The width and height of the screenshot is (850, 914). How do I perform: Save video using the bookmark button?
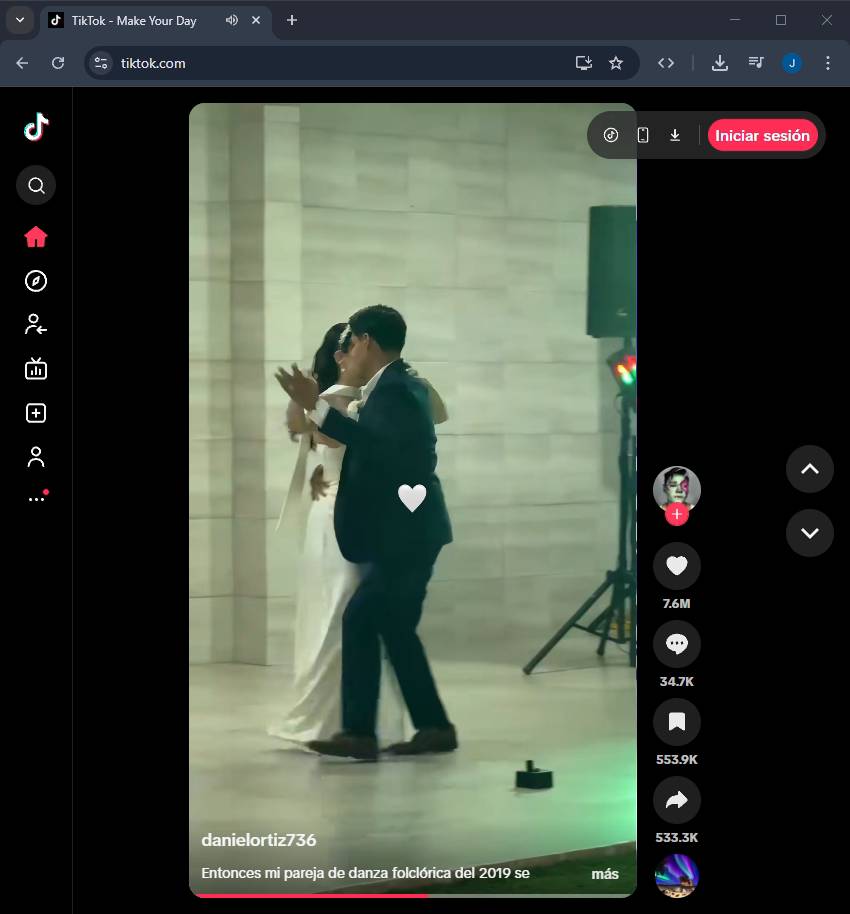click(x=676, y=722)
